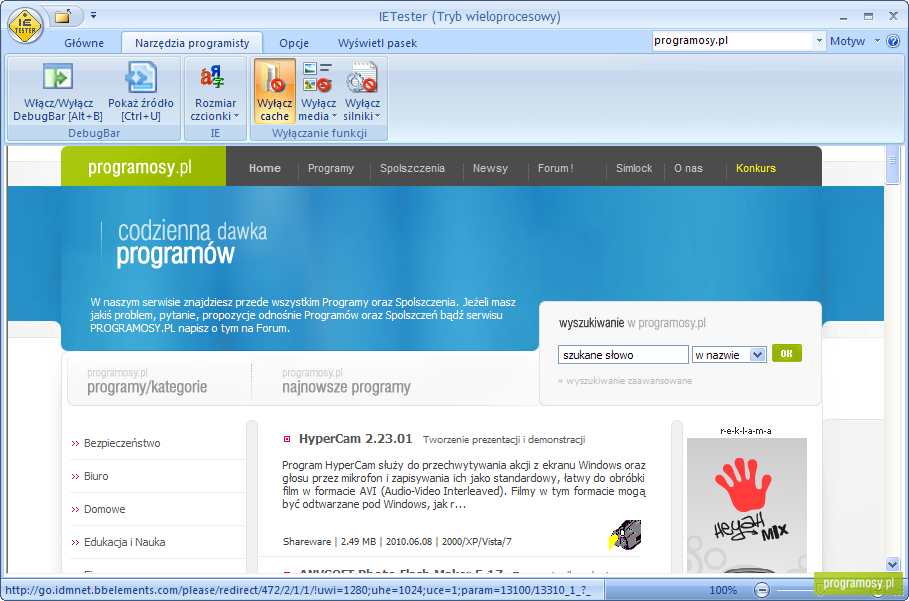Image resolution: width=909 pixels, height=601 pixels.
Task: Open the Domowe category
Action: click(104, 509)
